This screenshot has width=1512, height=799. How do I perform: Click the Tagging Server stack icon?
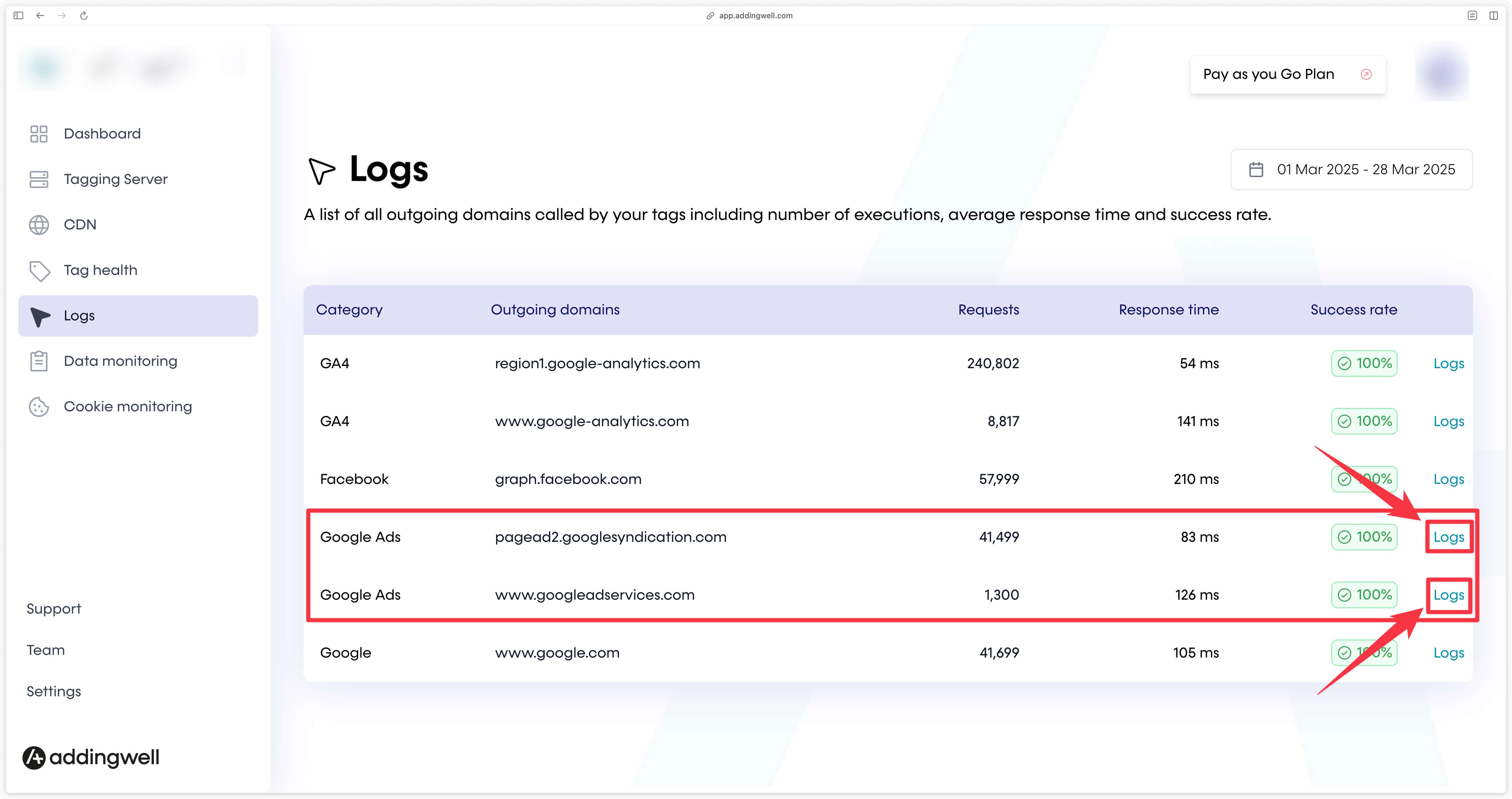click(39, 179)
